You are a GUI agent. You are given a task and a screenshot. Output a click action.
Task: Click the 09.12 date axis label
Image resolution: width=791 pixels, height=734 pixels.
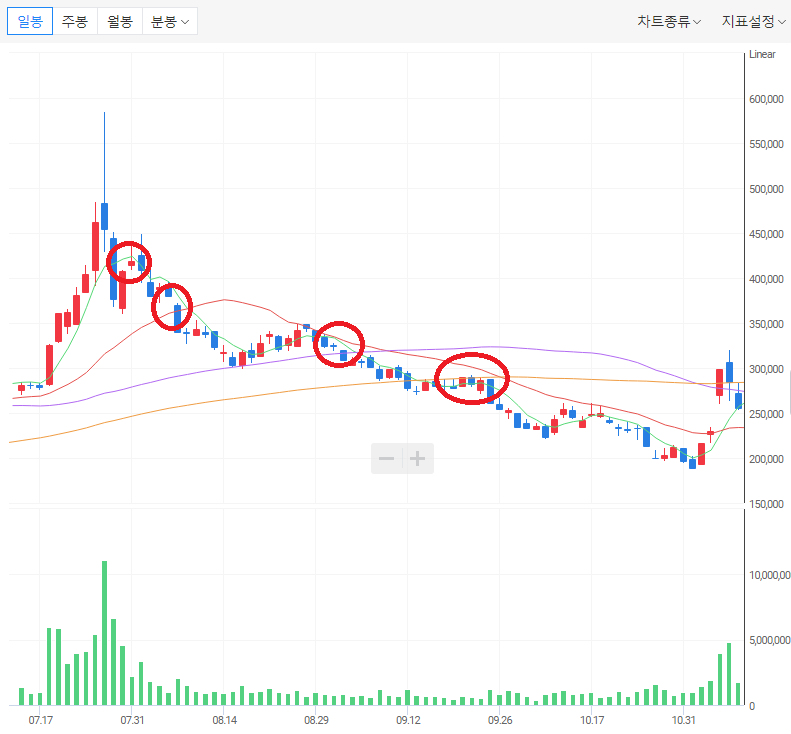[x=408, y=720]
